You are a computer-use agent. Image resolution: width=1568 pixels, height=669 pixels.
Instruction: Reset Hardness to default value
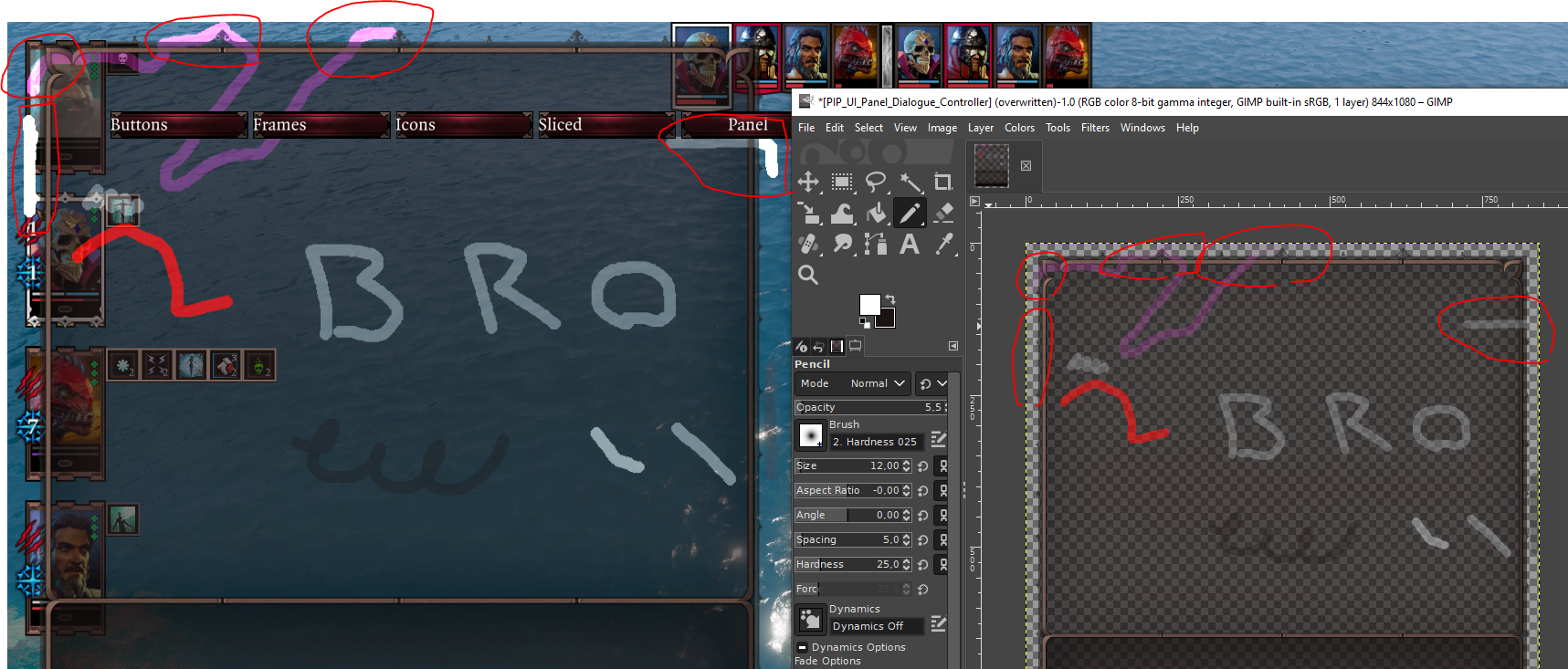click(x=923, y=565)
